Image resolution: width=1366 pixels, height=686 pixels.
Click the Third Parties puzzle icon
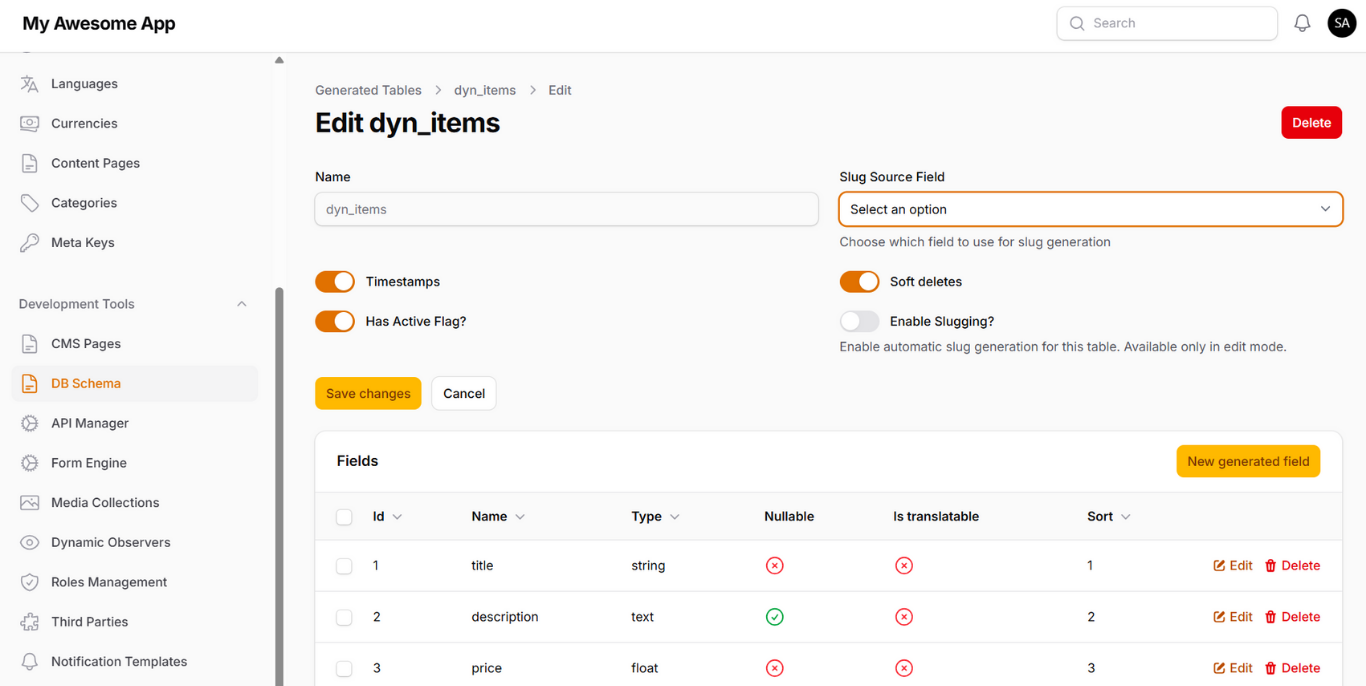tap(30, 622)
